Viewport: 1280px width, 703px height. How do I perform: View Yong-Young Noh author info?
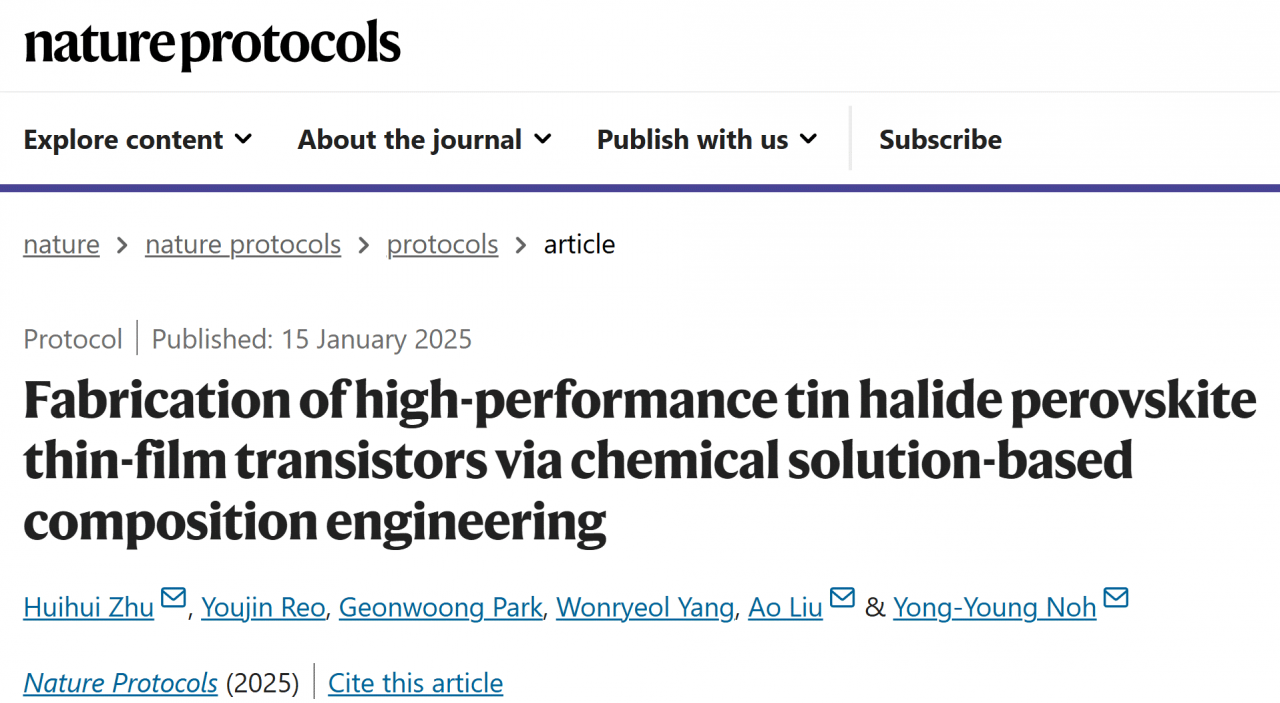point(994,607)
